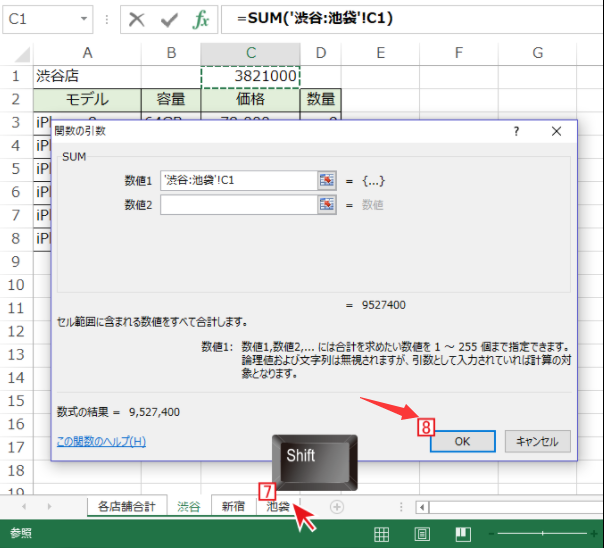Zoom out with the minus icon
604x548 pixels.
point(491,534)
